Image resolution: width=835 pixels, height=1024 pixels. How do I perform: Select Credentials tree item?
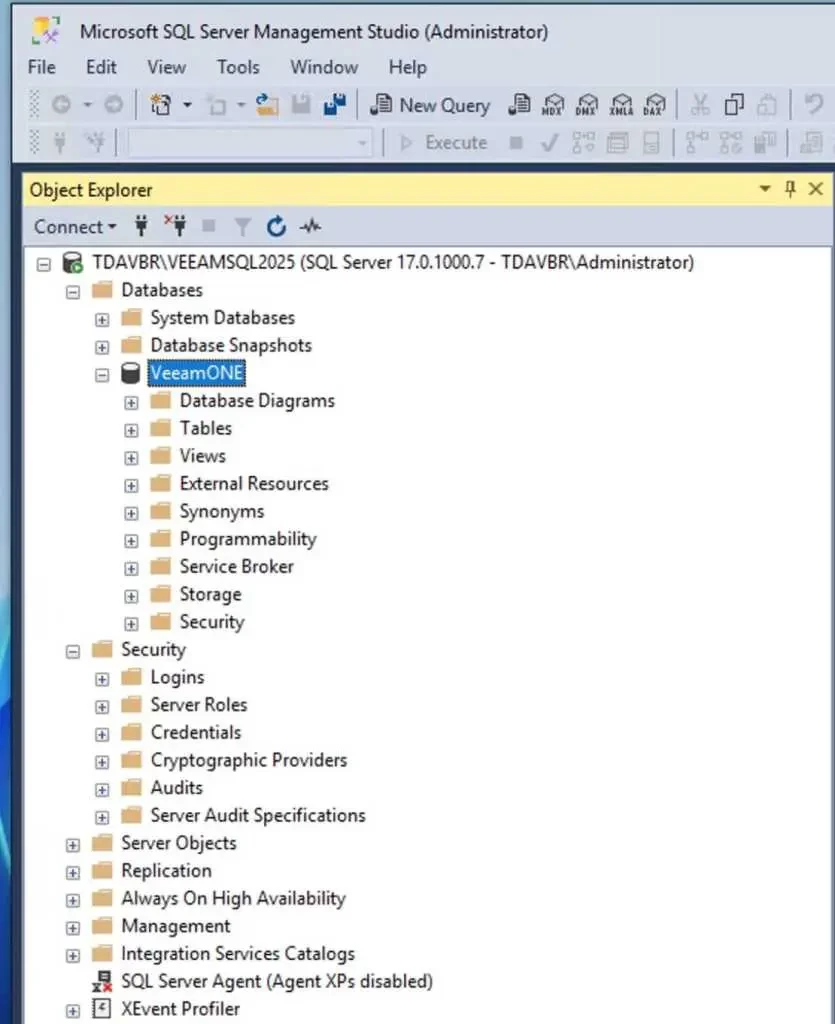pos(196,732)
